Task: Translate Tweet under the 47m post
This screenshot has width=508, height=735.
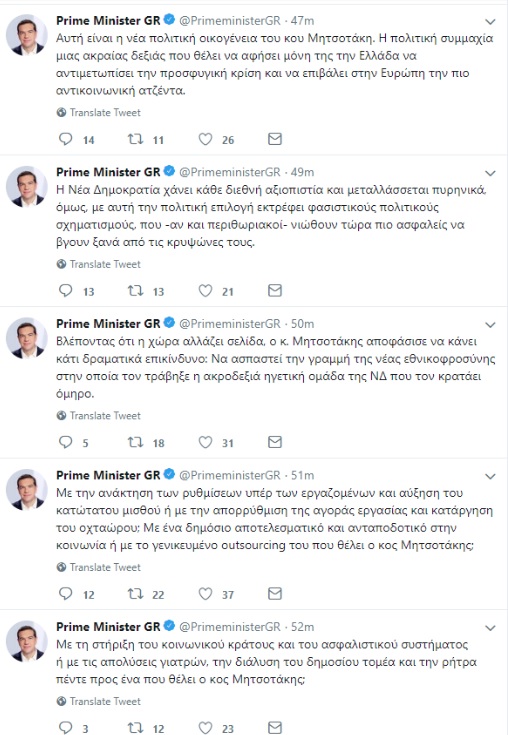Action: (99, 112)
